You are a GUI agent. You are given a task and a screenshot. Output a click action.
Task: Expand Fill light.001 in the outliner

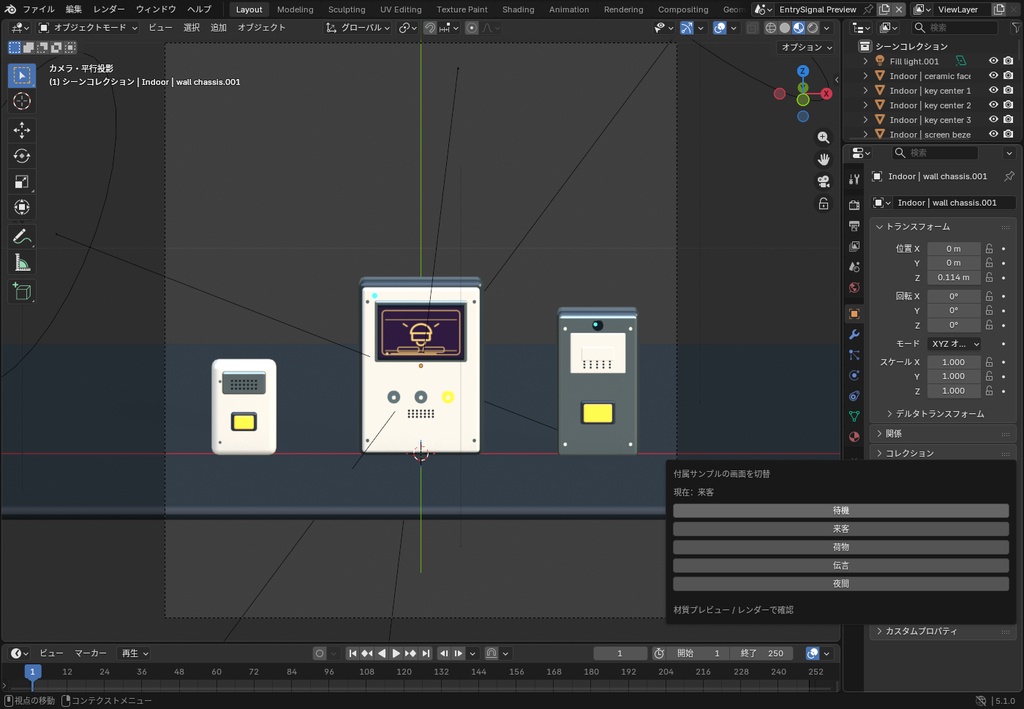point(866,61)
